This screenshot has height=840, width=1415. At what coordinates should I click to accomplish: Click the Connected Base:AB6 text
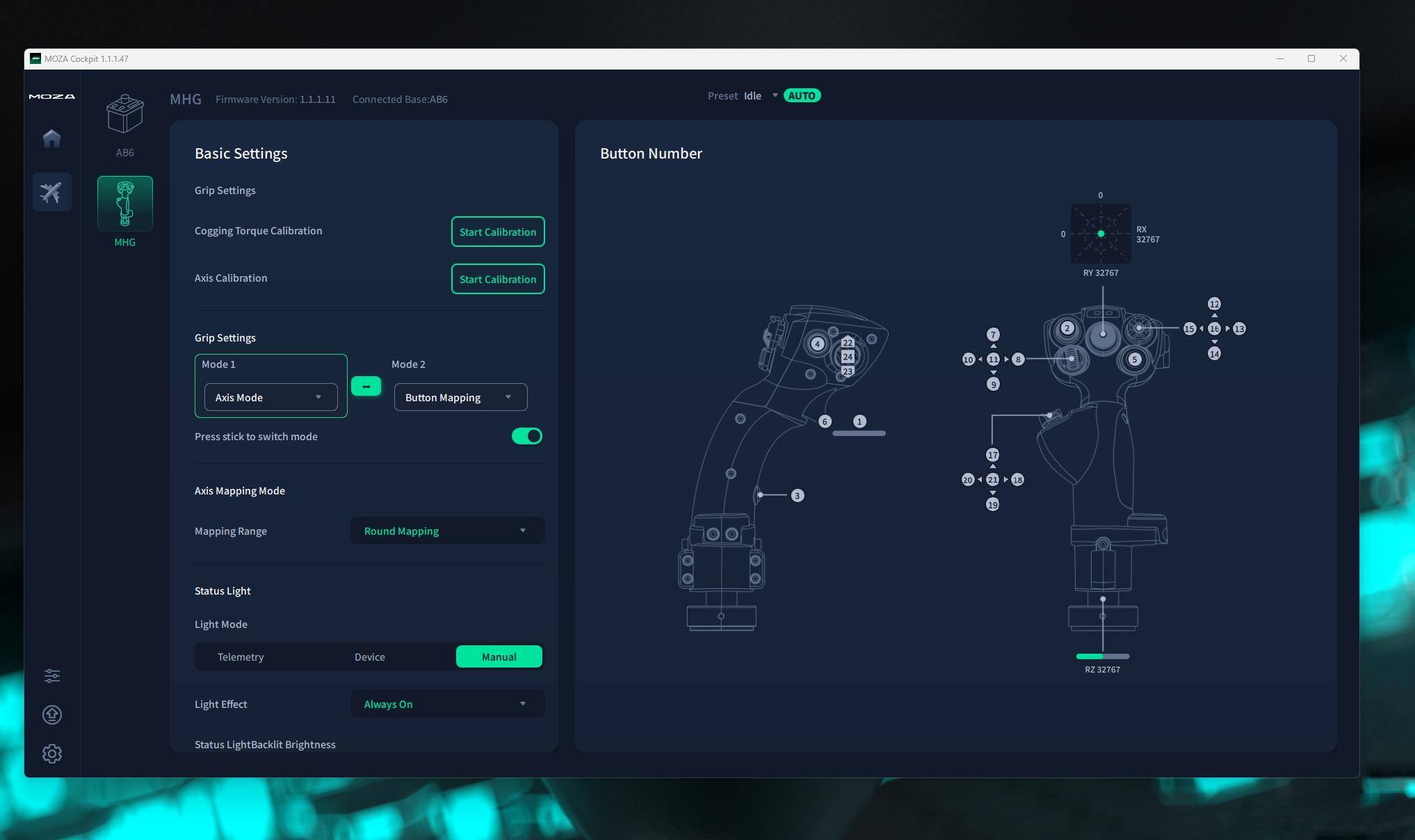pos(400,99)
